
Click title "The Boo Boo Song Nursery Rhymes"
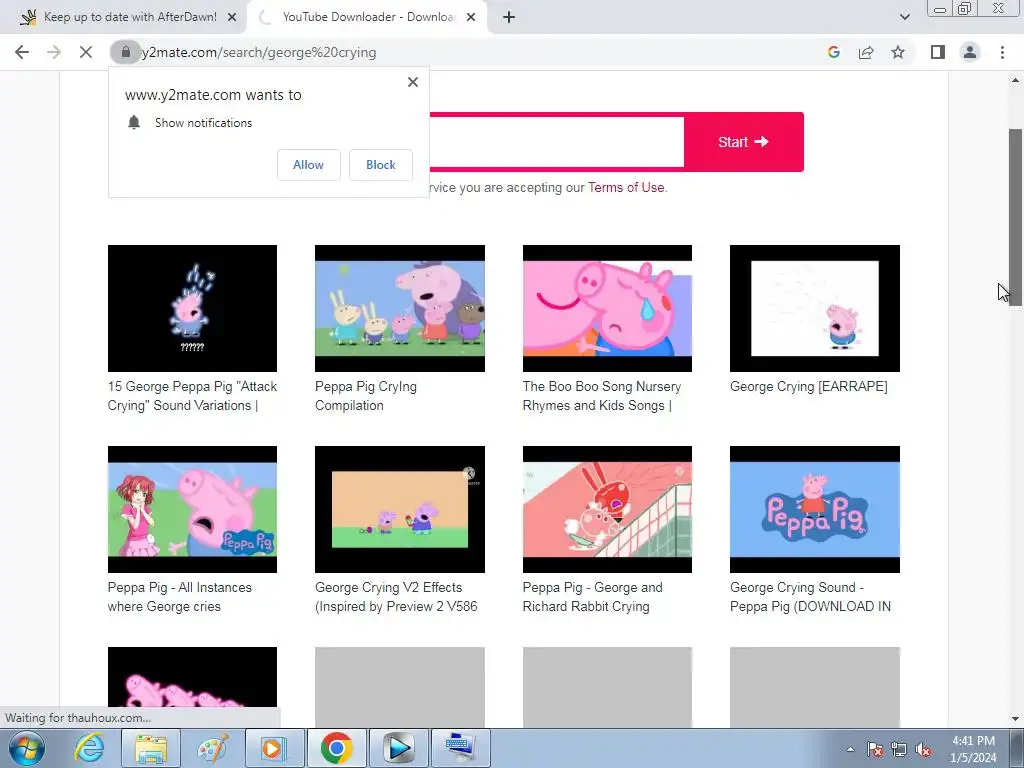pyautogui.click(x=601, y=396)
